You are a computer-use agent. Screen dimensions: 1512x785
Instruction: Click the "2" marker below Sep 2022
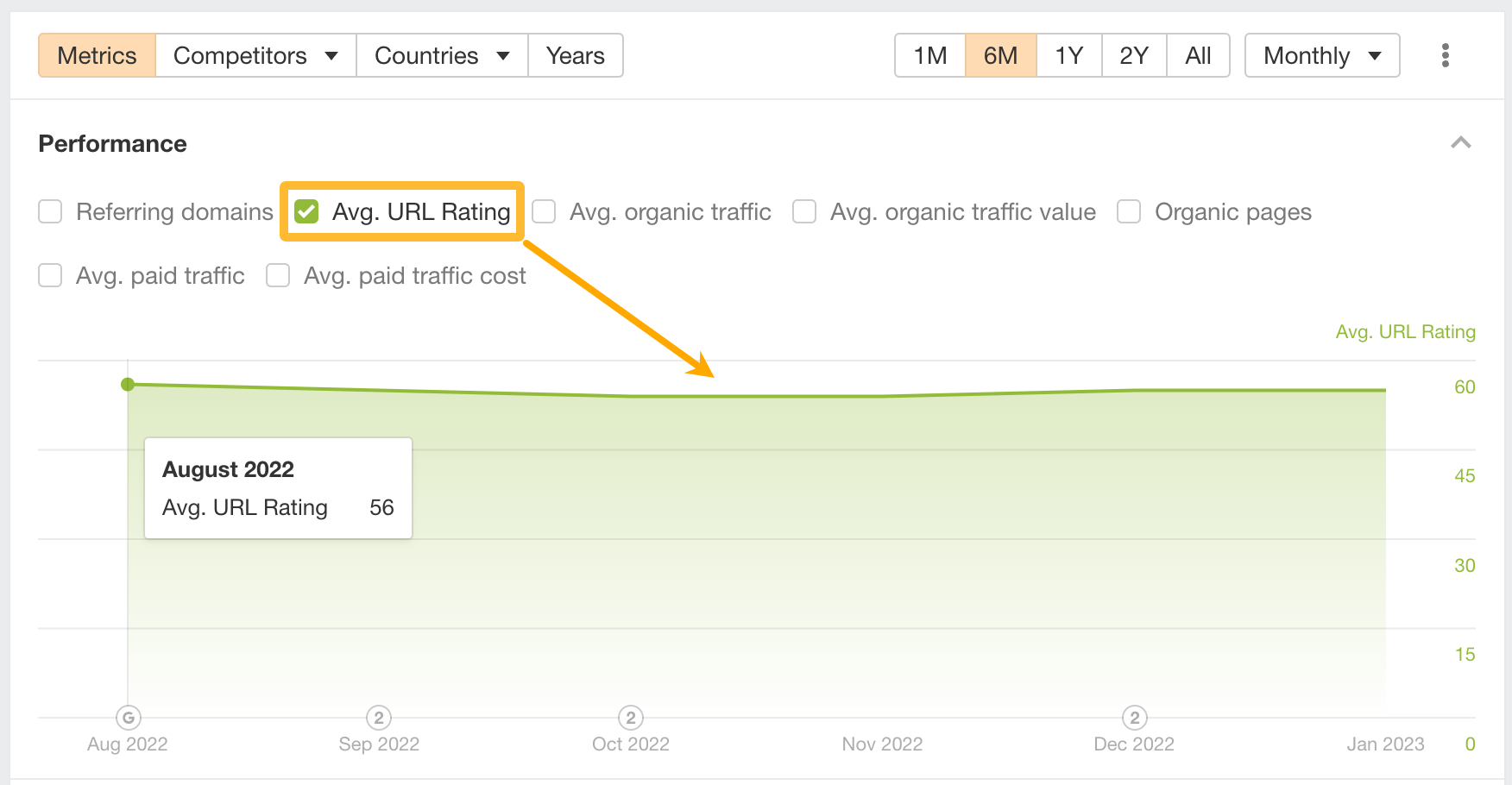point(379,717)
